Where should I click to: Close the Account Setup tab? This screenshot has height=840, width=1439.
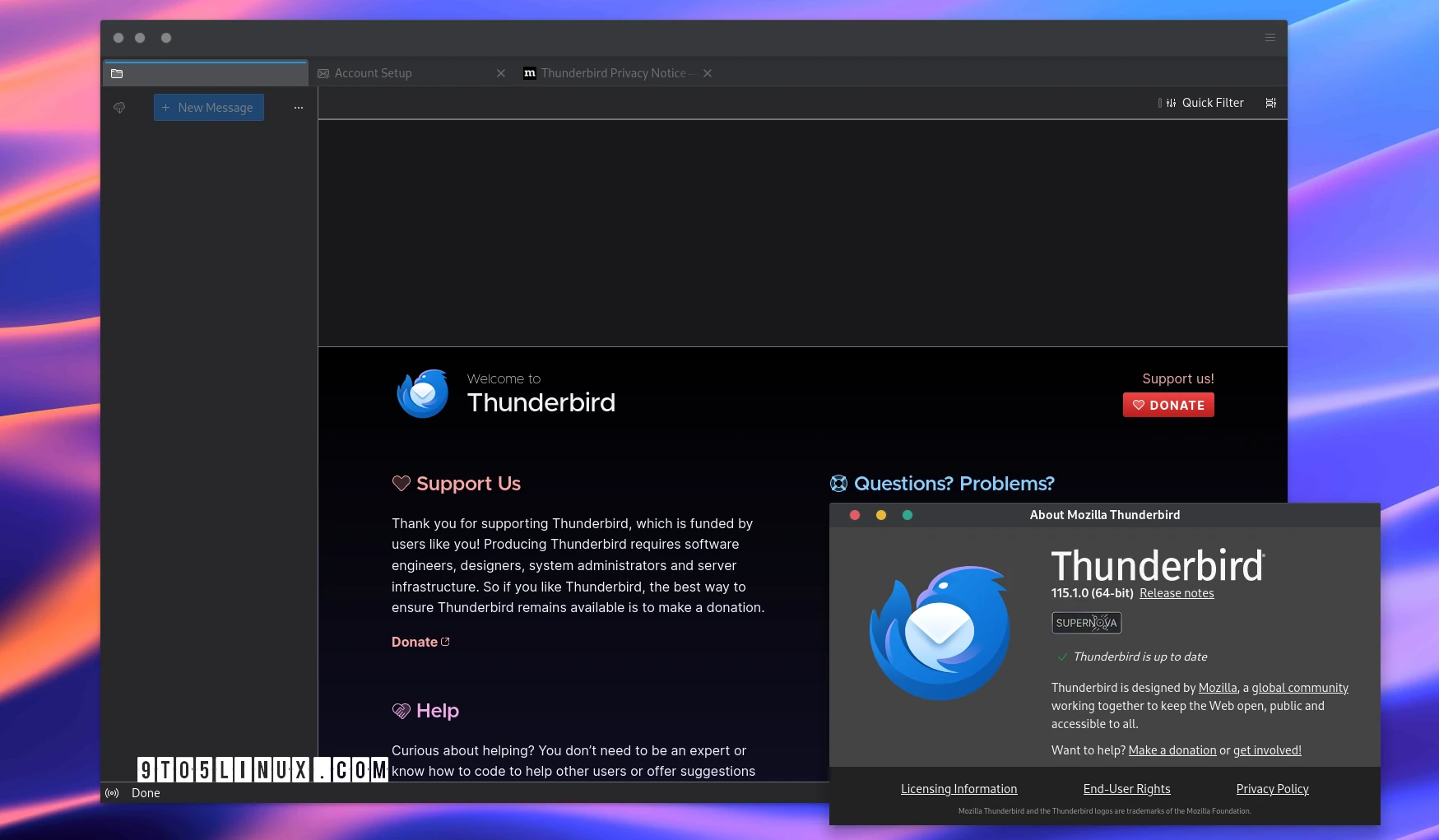point(501,73)
